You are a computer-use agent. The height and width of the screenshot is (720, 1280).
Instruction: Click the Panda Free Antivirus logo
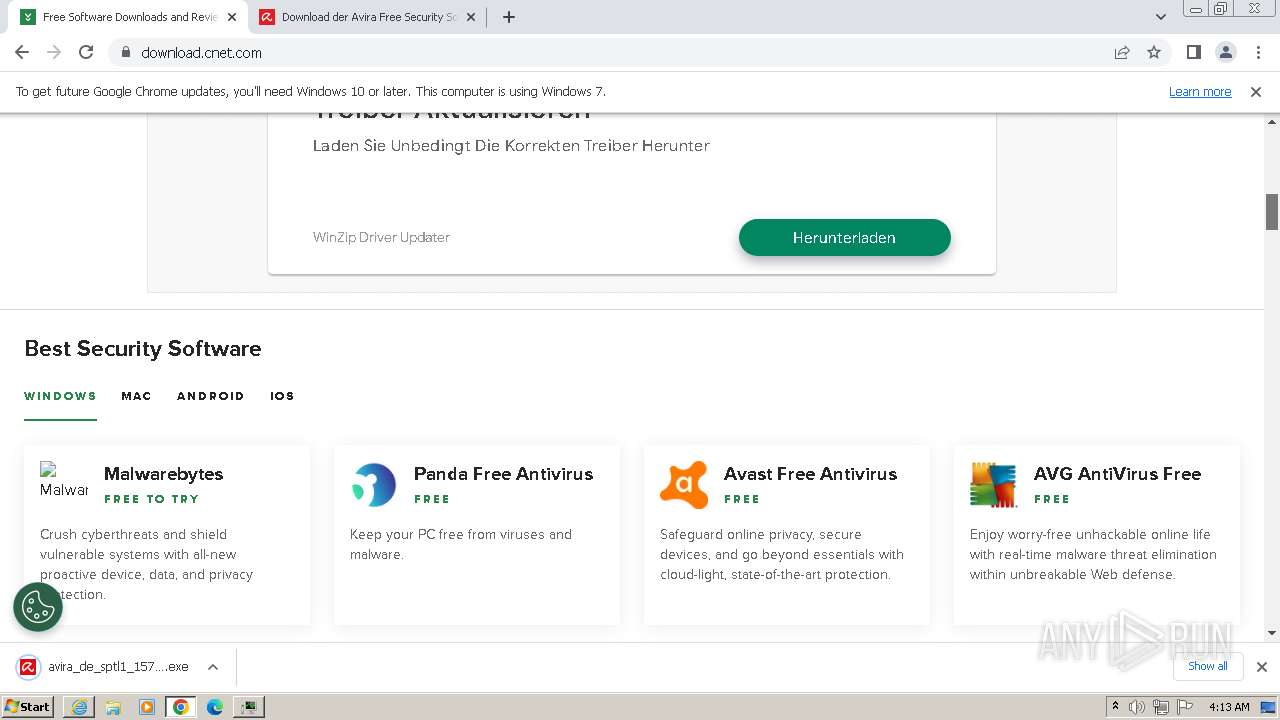coord(374,485)
